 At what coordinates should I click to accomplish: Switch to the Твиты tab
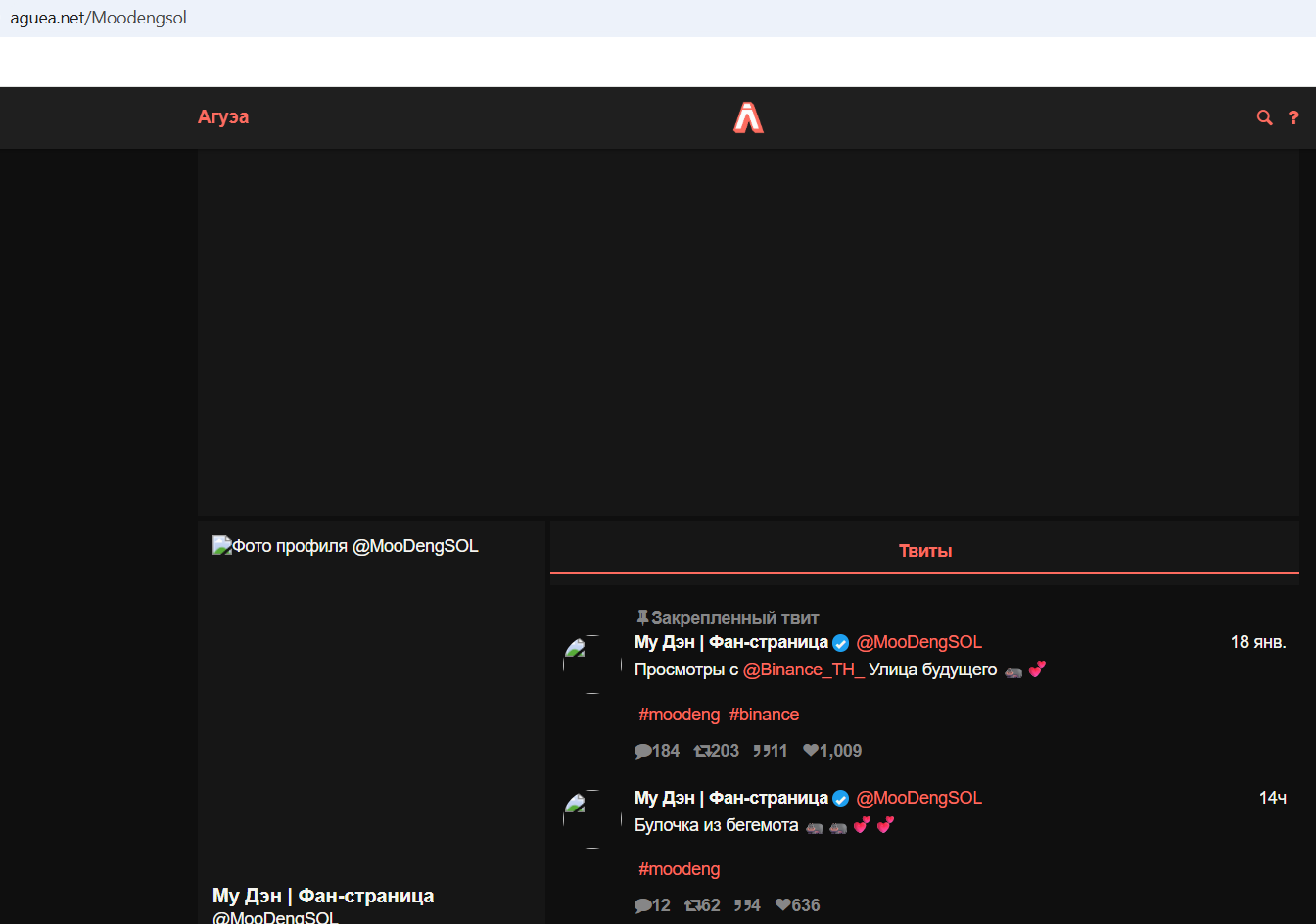pyautogui.click(x=924, y=551)
